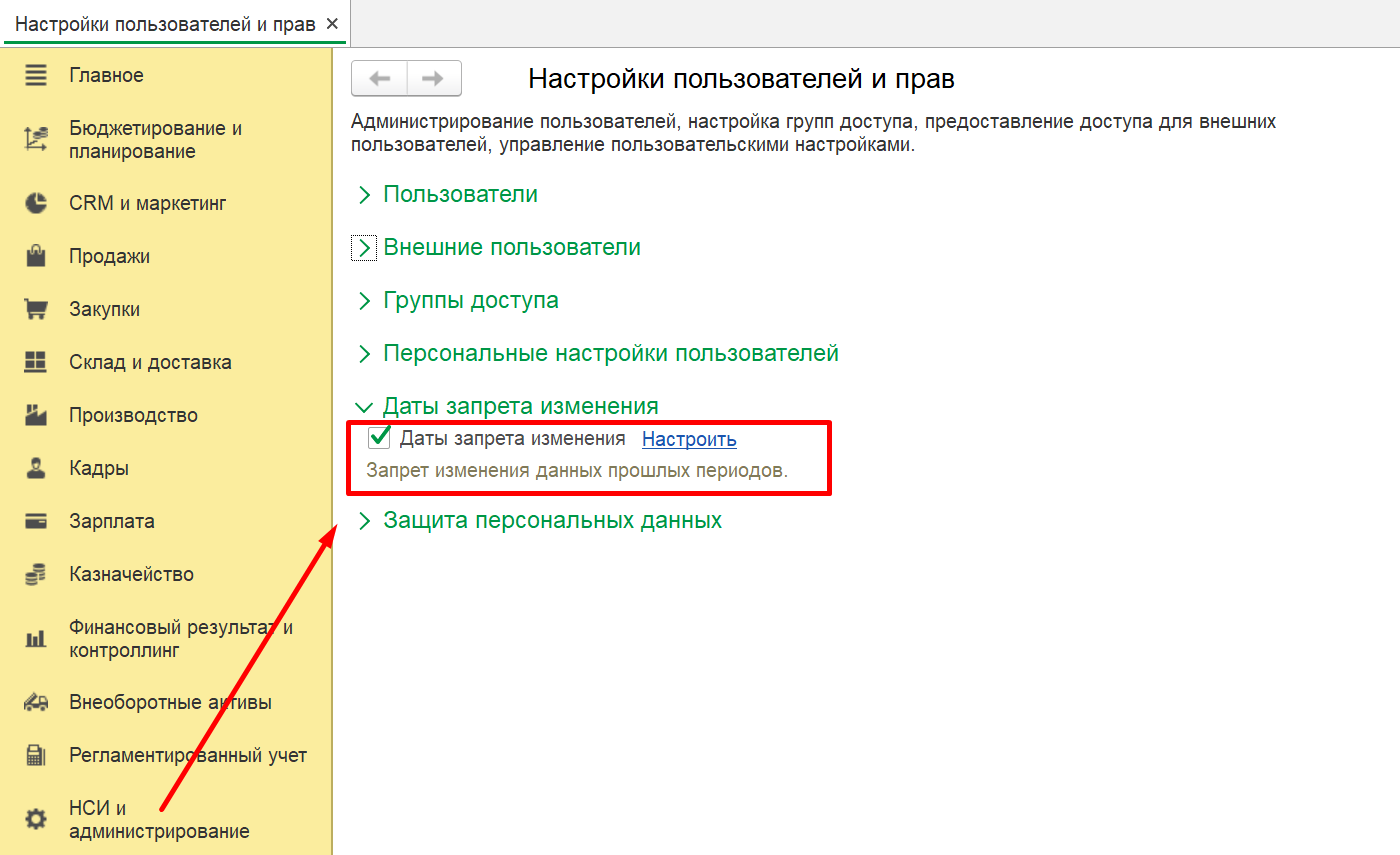The height and width of the screenshot is (855, 1400).
Task: Go forward with the right arrow button
Action: click(434, 79)
